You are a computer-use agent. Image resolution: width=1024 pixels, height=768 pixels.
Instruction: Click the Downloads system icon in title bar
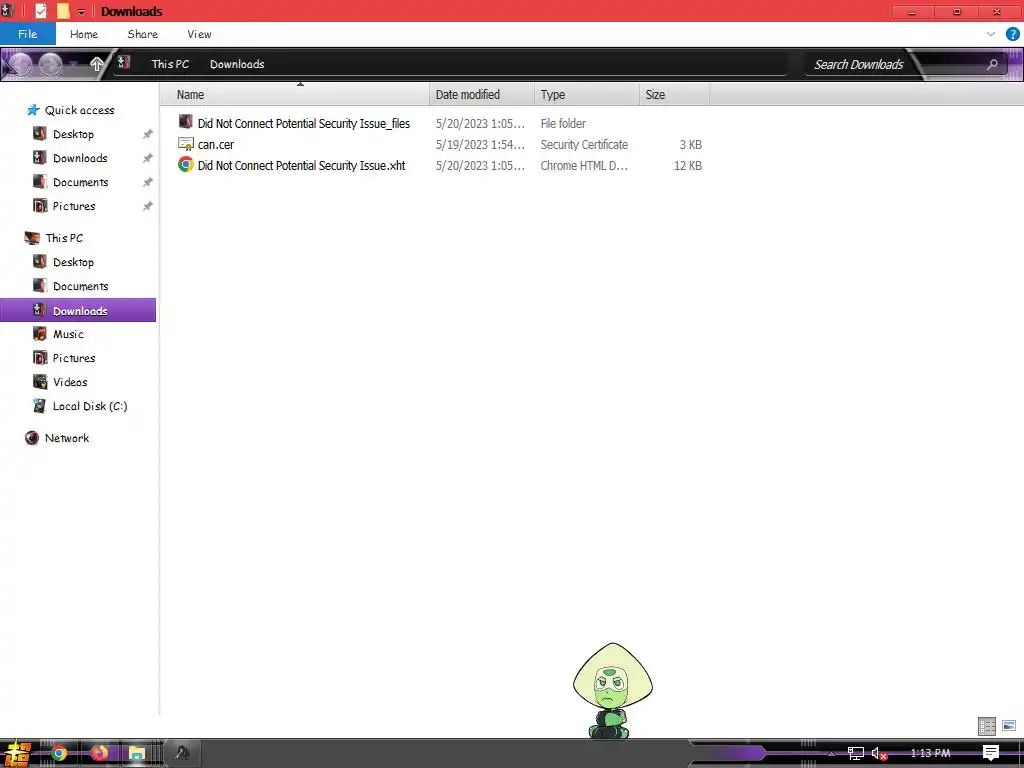click(x=8, y=11)
